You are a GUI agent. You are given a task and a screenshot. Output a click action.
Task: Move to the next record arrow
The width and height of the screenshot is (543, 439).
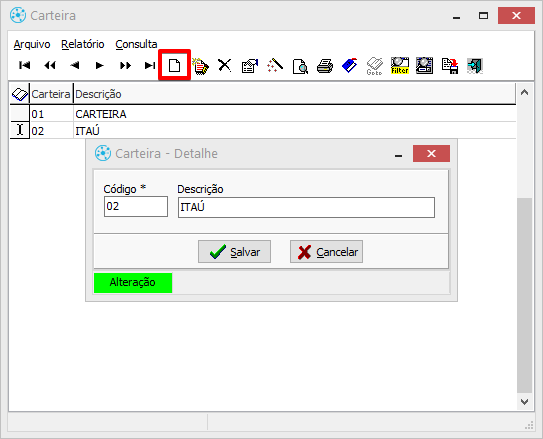click(100, 65)
